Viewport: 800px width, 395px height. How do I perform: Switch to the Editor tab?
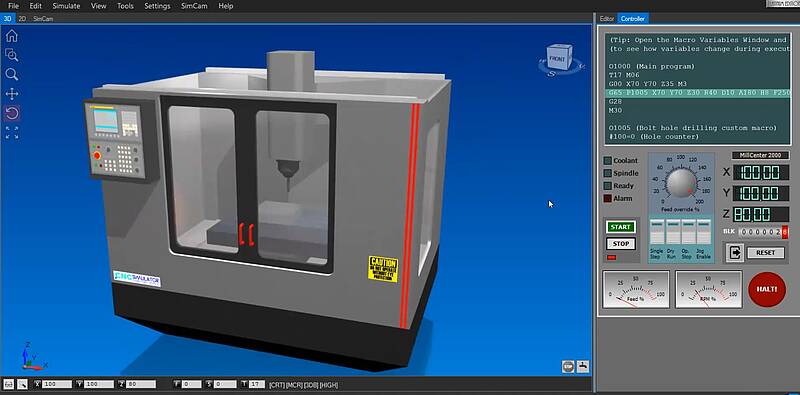(607, 18)
